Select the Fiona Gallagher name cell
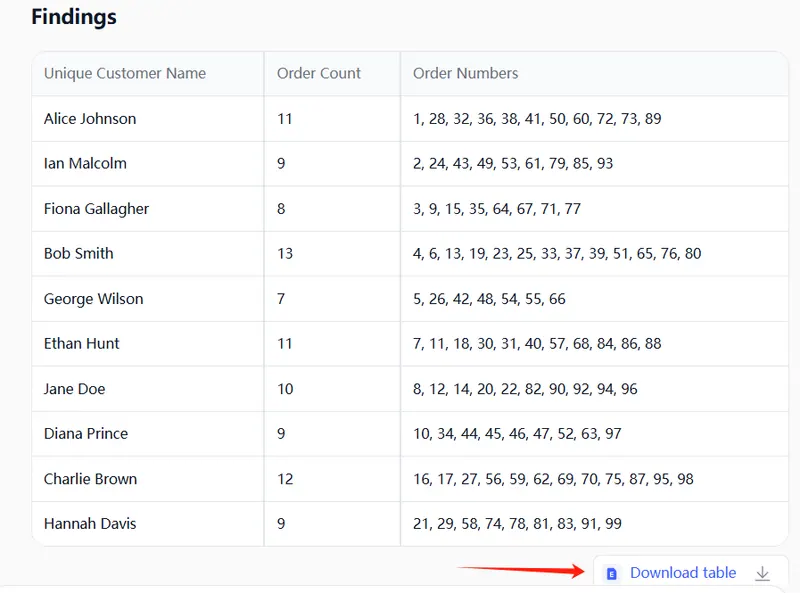800x593 pixels. tap(96, 209)
